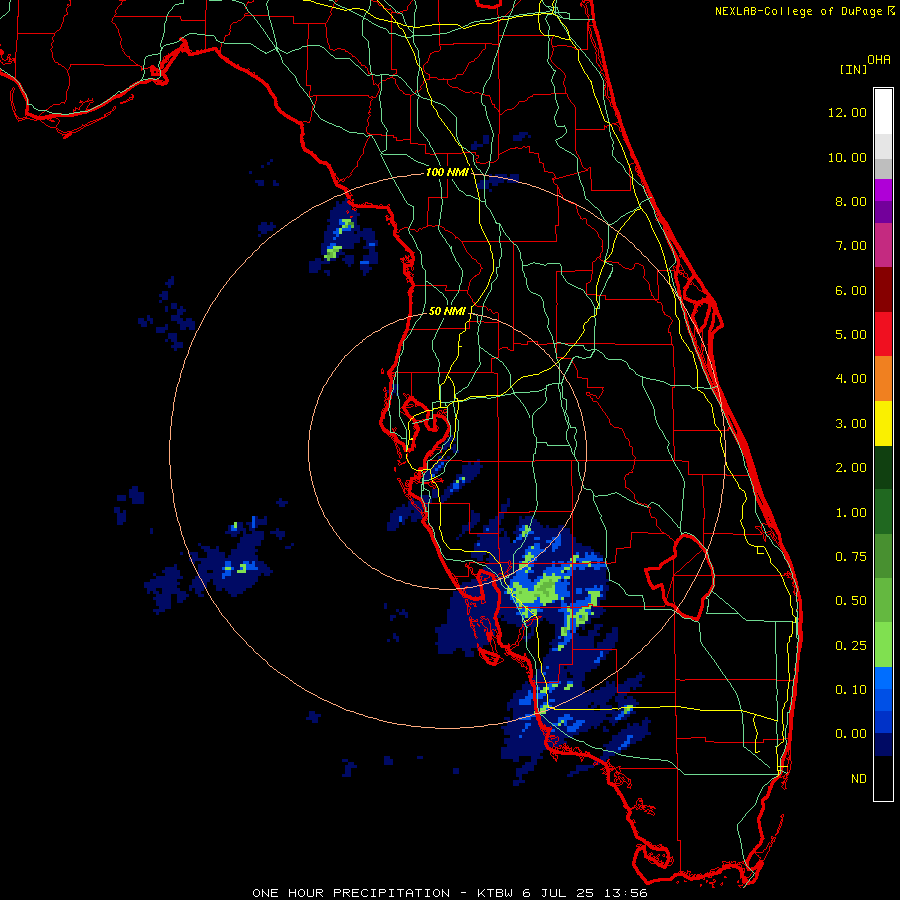The width and height of the screenshot is (900, 900).
Task: Click the 4.00 legend value
Action: click(851, 379)
